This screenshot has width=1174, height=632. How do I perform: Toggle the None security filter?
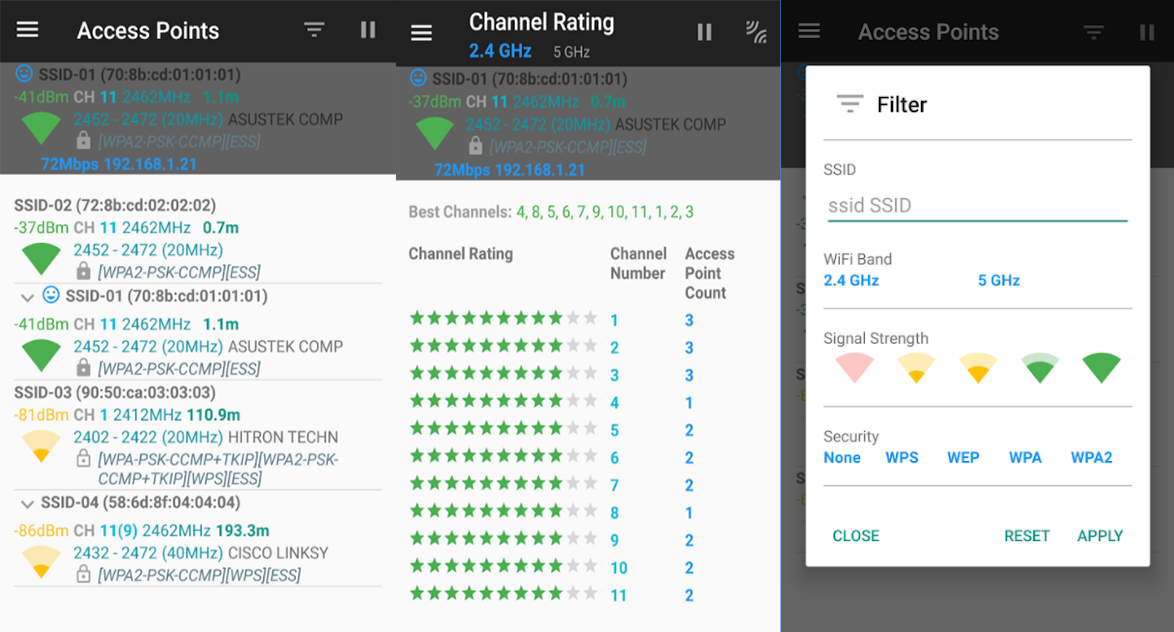pyautogui.click(x=842, y=458)
